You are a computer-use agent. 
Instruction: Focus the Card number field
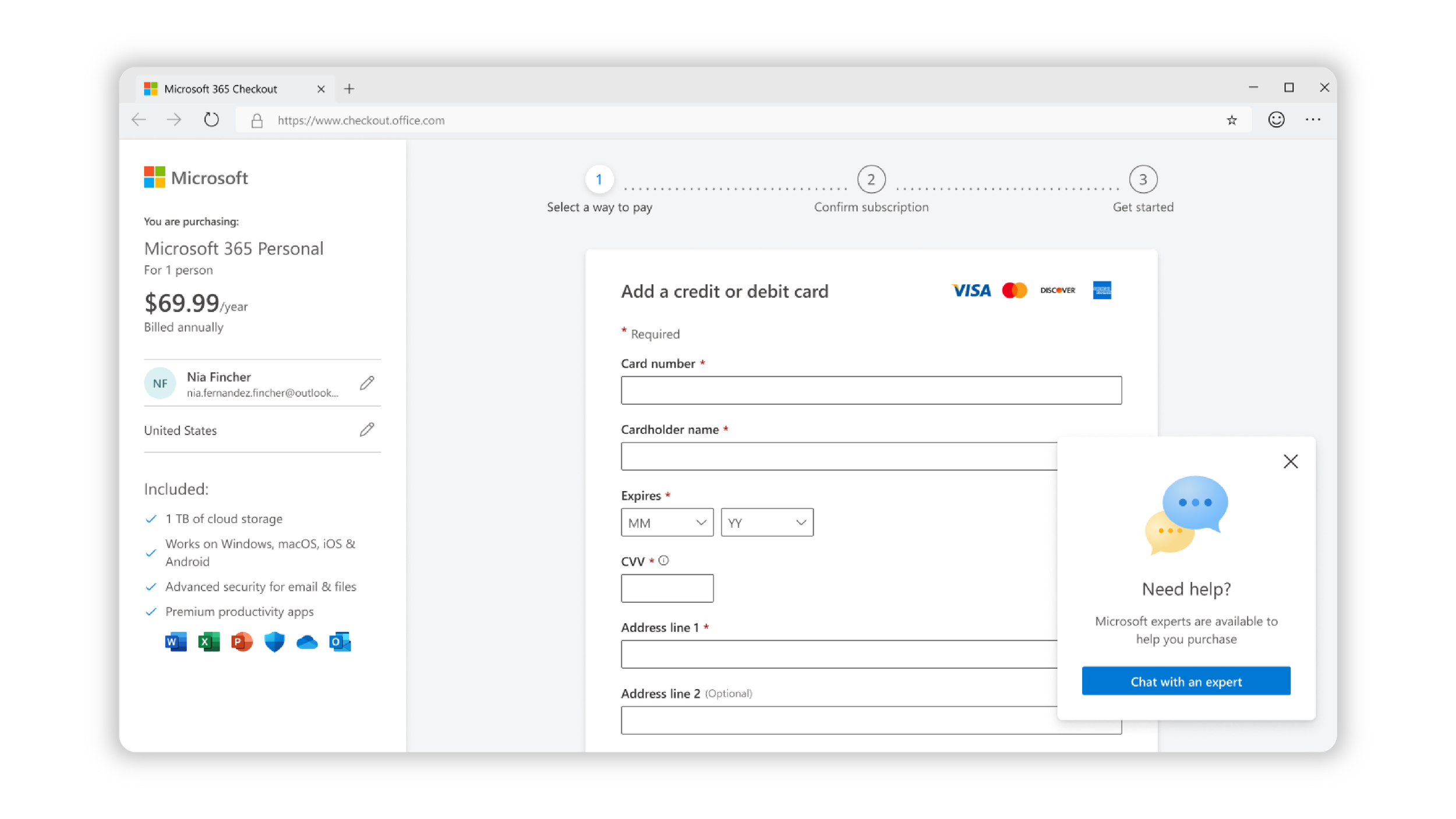pos(871,390)
